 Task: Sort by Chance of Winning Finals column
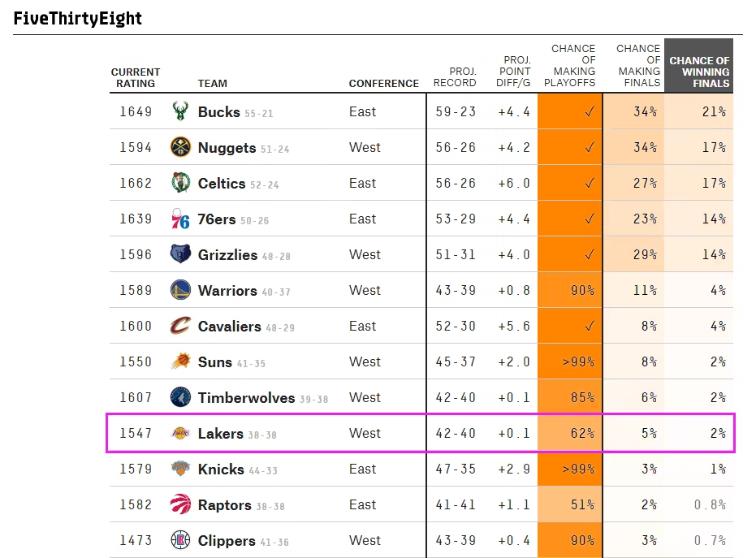(699, 72)
